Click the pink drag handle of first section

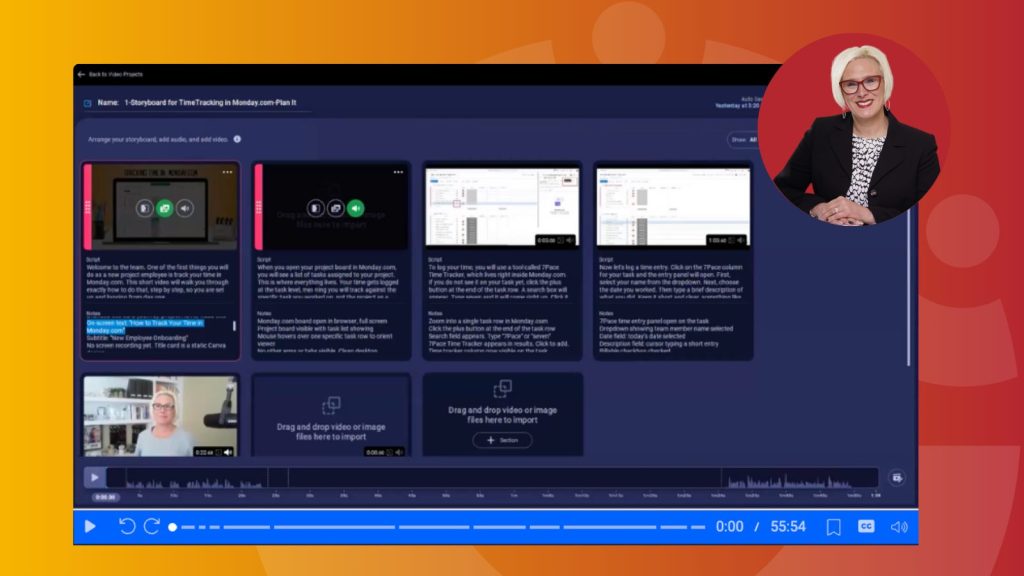[88, 207]
